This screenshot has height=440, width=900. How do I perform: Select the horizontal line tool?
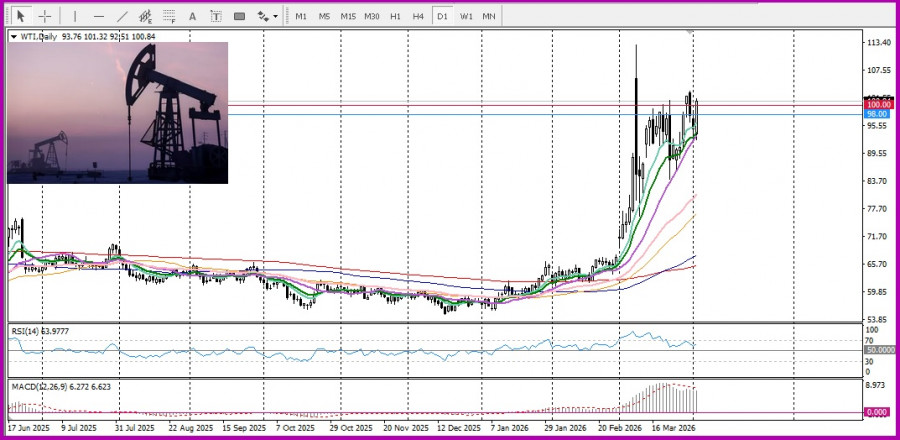(98, 16)
